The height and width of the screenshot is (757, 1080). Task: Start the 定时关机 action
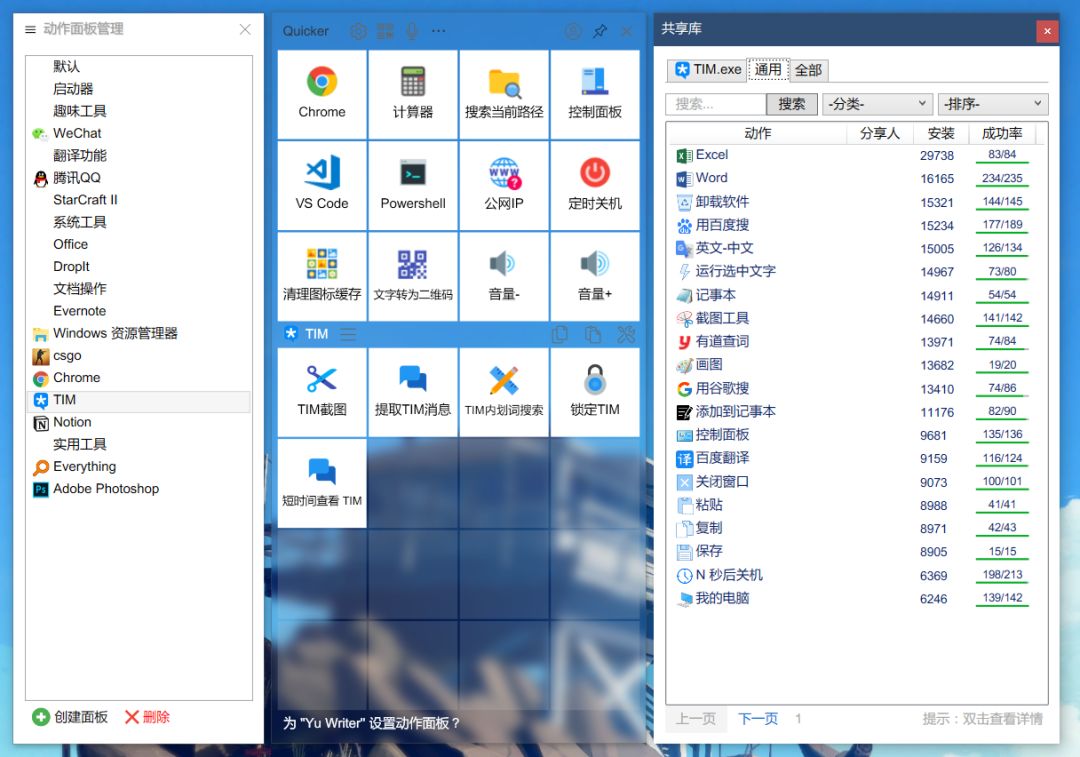tap(594, 185)
